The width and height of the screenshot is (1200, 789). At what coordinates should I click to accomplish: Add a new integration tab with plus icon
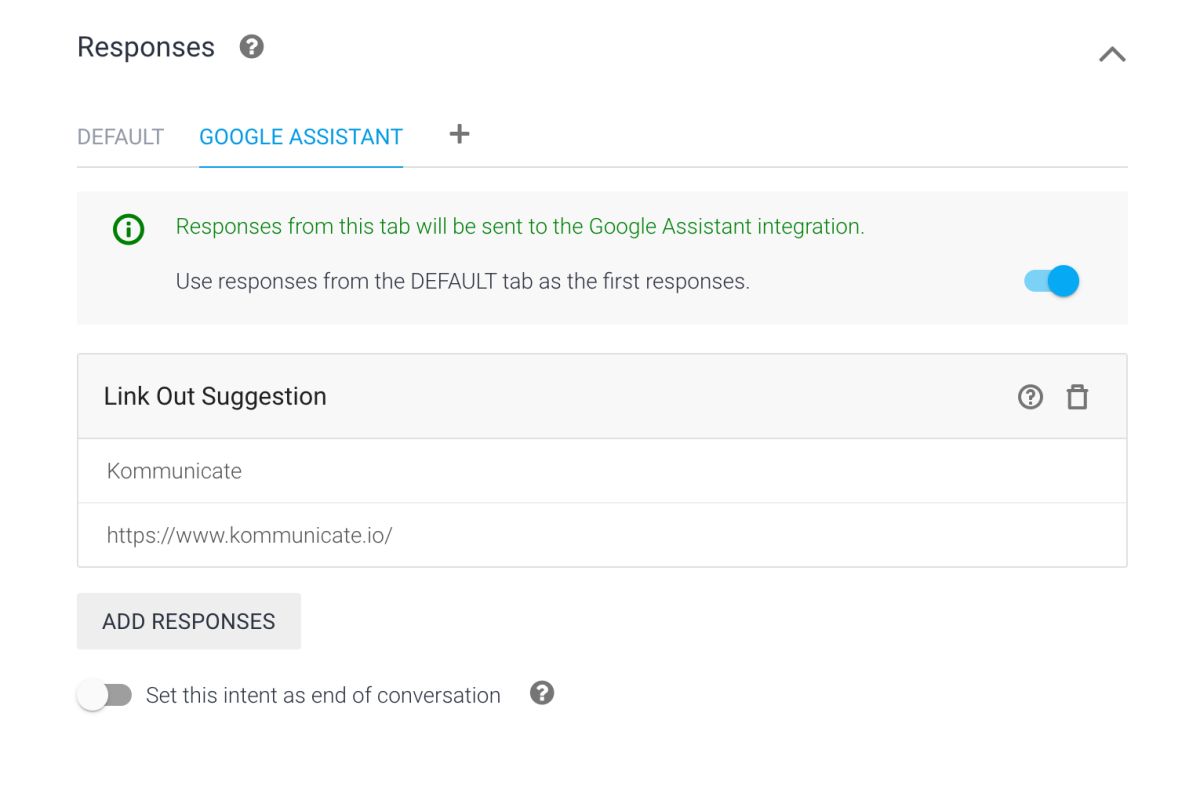459,134
